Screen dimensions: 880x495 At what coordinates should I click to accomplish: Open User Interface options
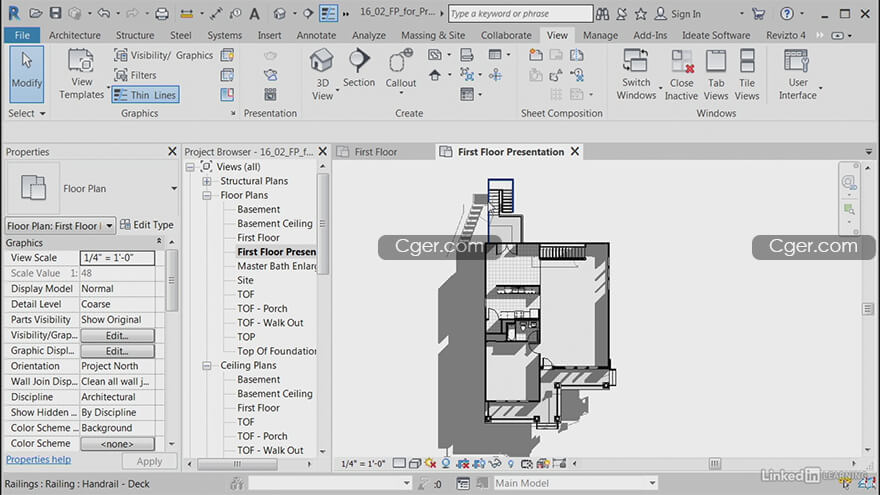tap(798, 74)
